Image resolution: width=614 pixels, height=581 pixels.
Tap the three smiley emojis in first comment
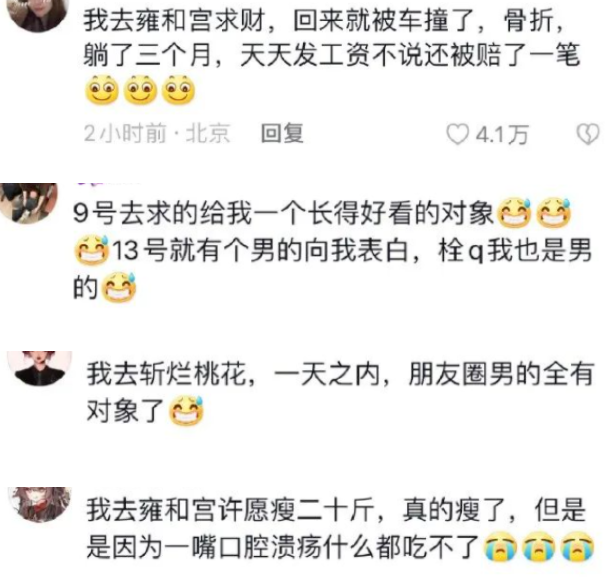pos(140,90)
